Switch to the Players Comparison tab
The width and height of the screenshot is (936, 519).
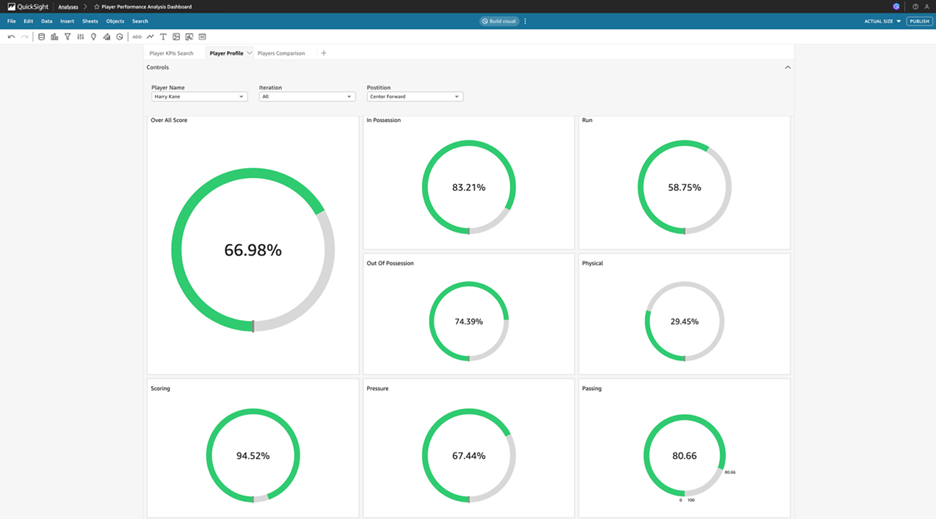[x=281, y=53]
